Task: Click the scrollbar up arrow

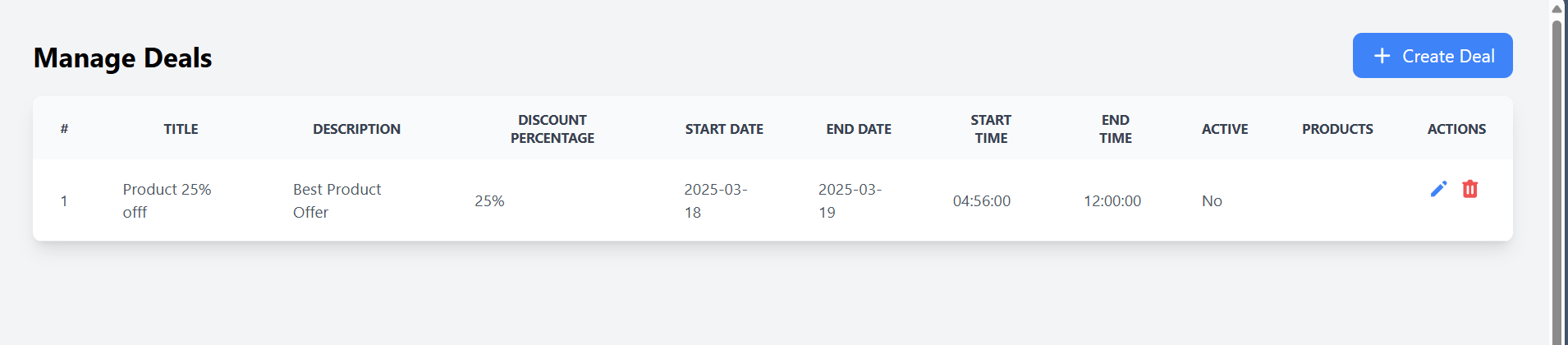Action: click(x=1557, y=9)
